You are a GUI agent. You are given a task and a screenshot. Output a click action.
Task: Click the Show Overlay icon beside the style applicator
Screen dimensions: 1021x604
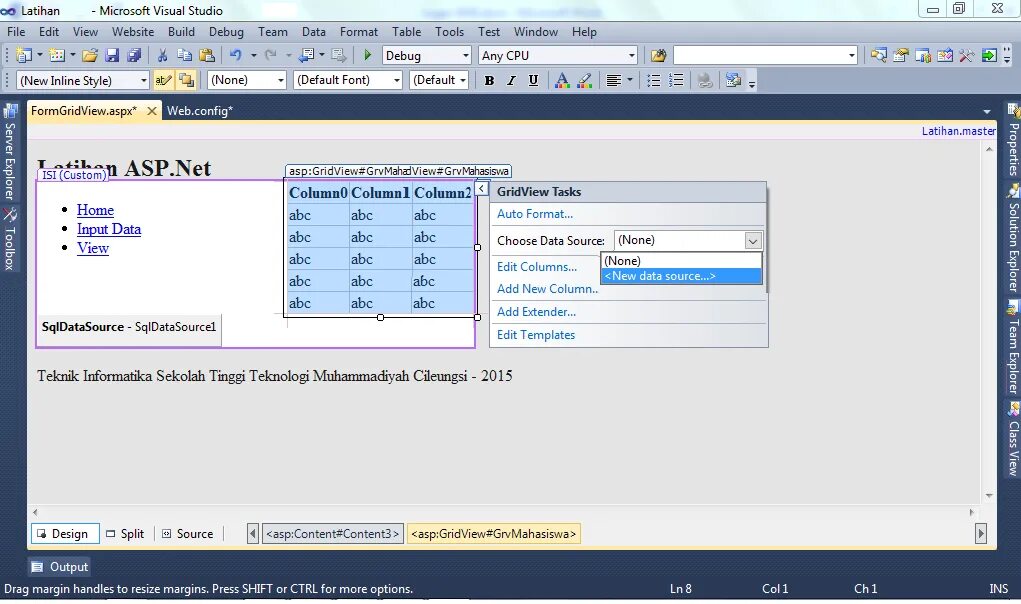pyautogui.click(x=186, y=80)
